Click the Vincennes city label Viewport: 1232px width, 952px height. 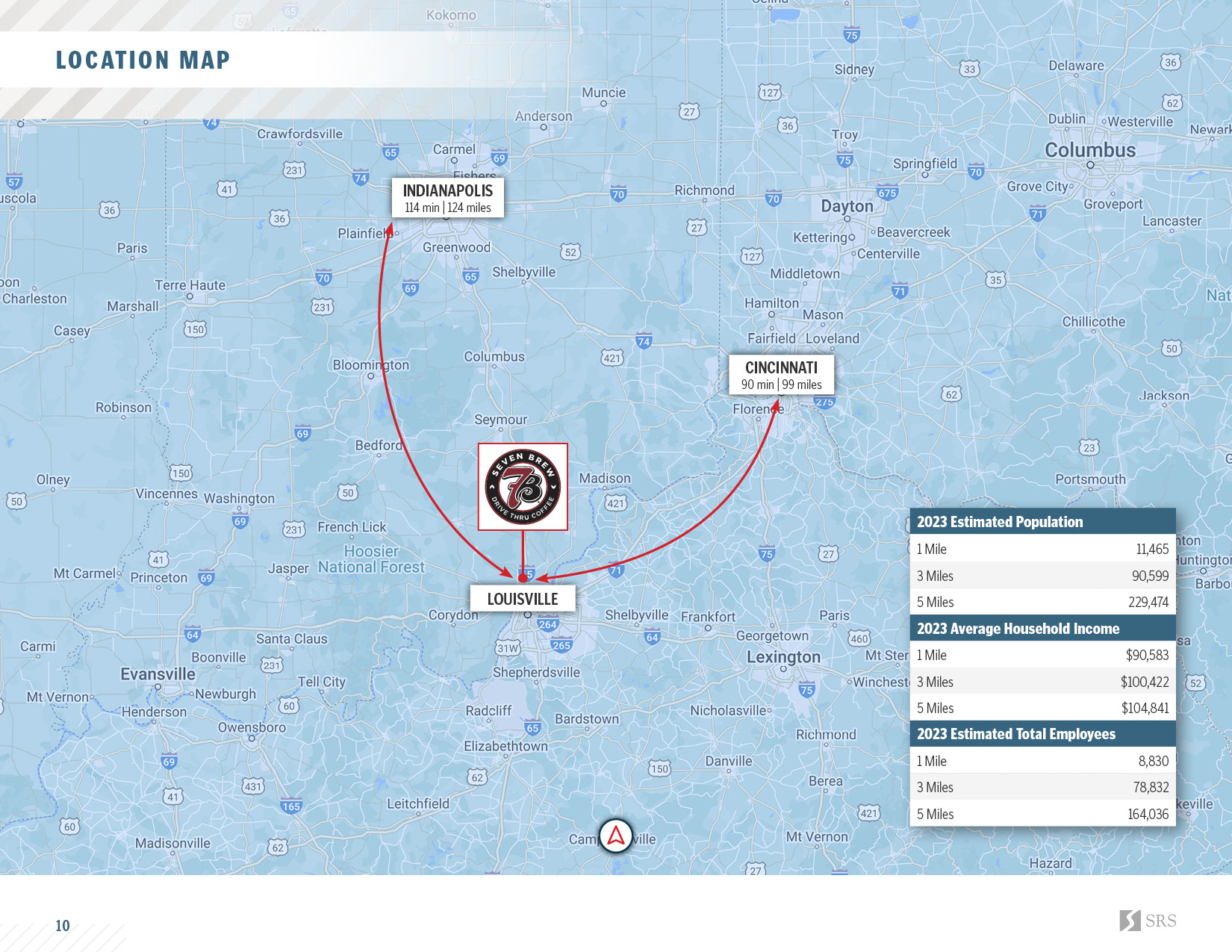click(x=167, y=494)
